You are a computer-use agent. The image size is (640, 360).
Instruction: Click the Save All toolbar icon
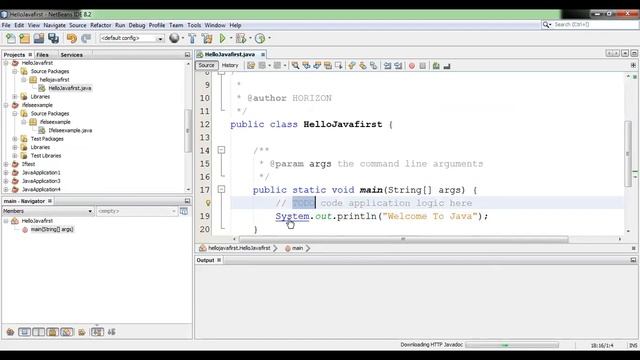53,38
